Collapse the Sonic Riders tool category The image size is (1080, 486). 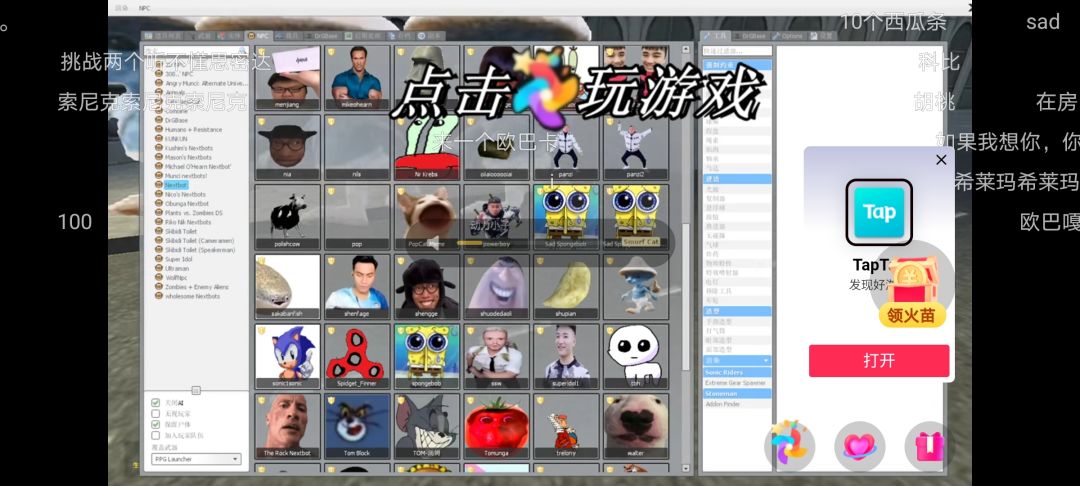click(737, 372)
